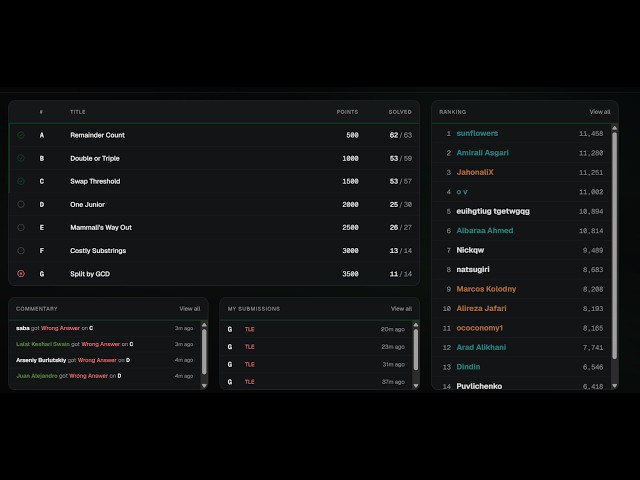
Task: Click the My Submissions scrollbar down arrow
Action: click(416, 385)
